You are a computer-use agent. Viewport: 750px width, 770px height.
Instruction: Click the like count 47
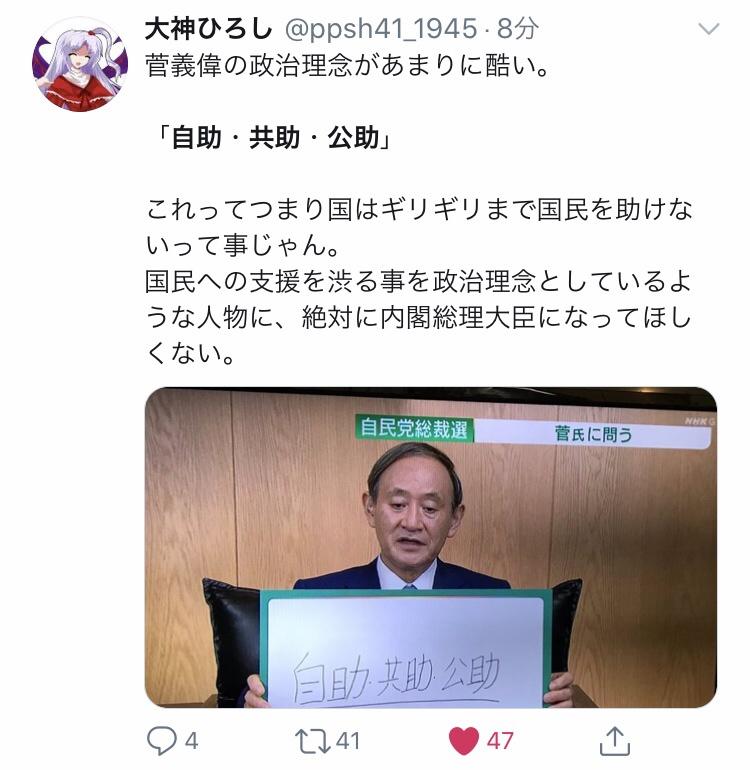click(x=500, y=741)
